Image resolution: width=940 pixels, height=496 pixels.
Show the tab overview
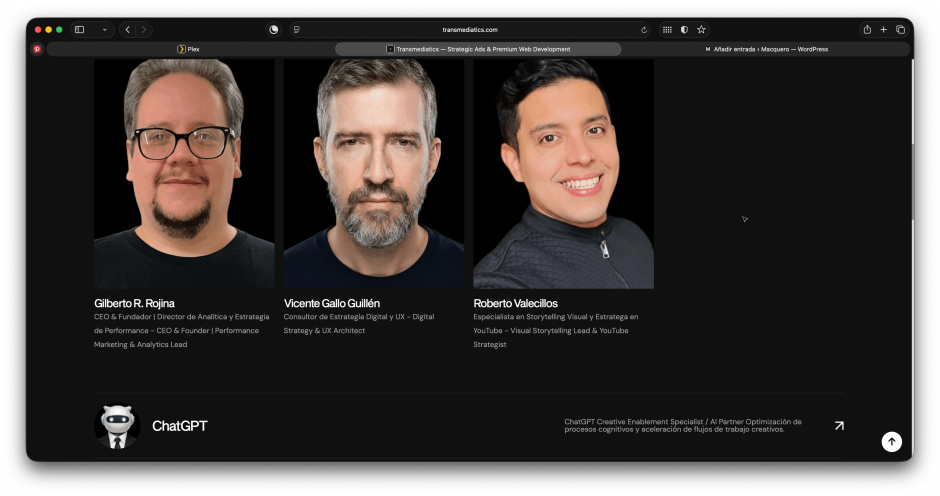coord(900,30)
